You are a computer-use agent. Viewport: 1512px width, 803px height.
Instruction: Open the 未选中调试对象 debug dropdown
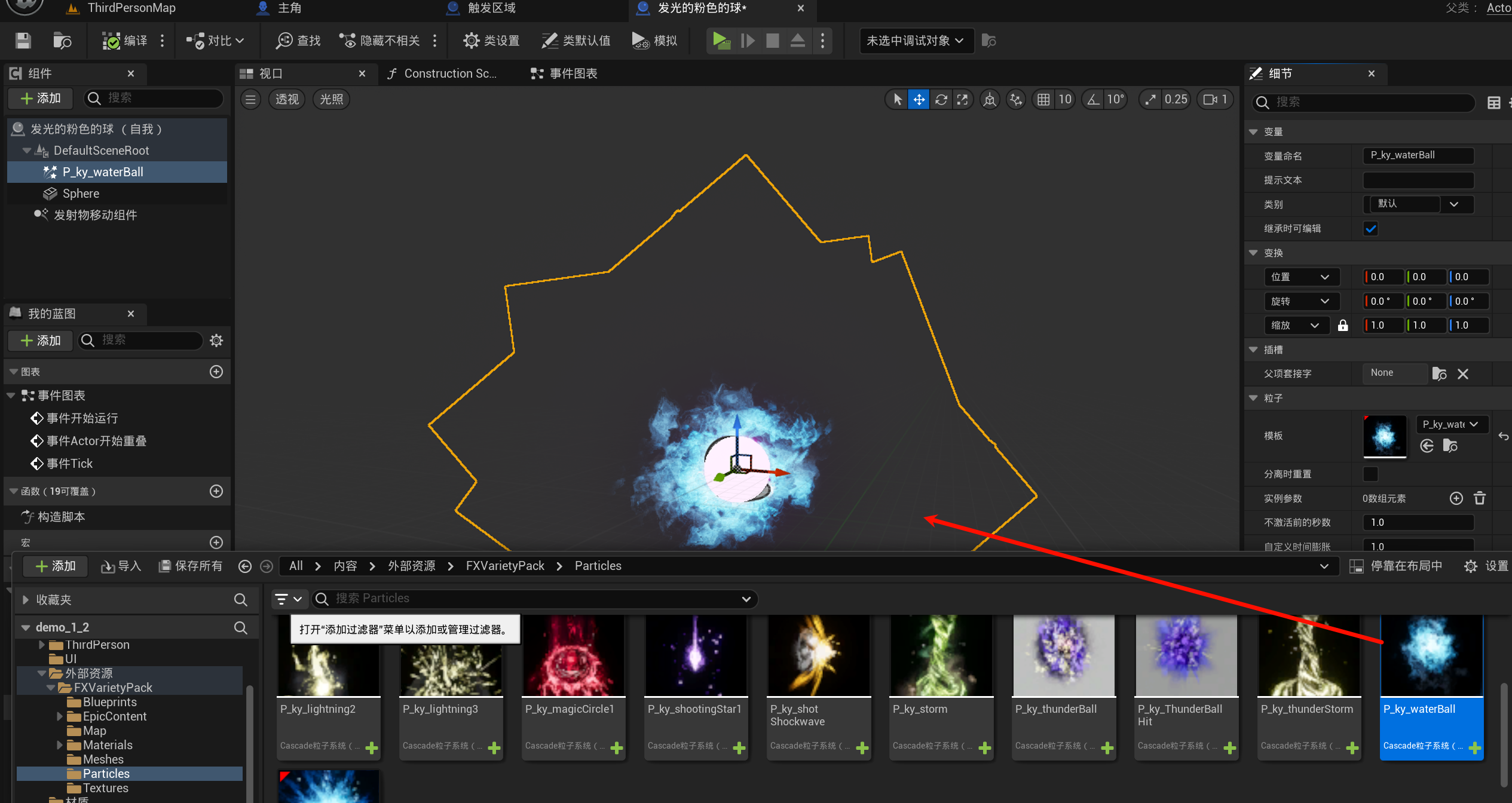[915, 41]
